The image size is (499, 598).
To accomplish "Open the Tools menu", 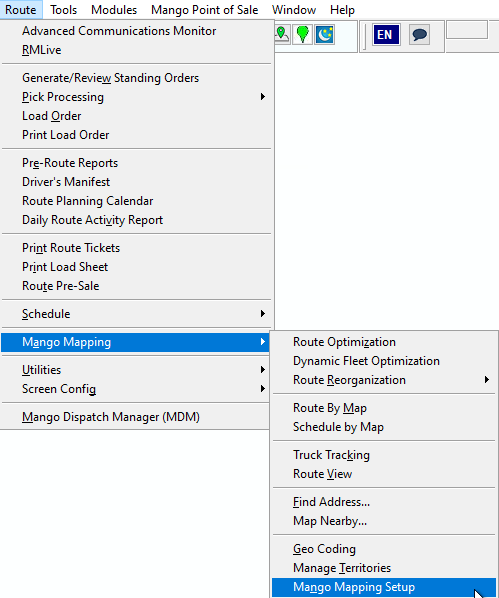I will pos(63,10).
